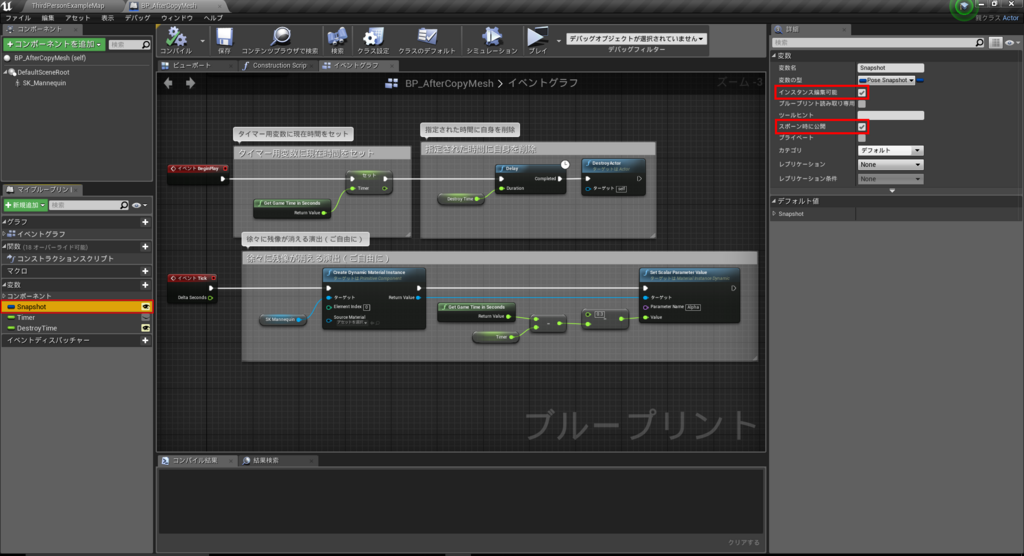Open the Edit (編集) menu
This screenshot has height=556, width=1024.
[48, 18]
